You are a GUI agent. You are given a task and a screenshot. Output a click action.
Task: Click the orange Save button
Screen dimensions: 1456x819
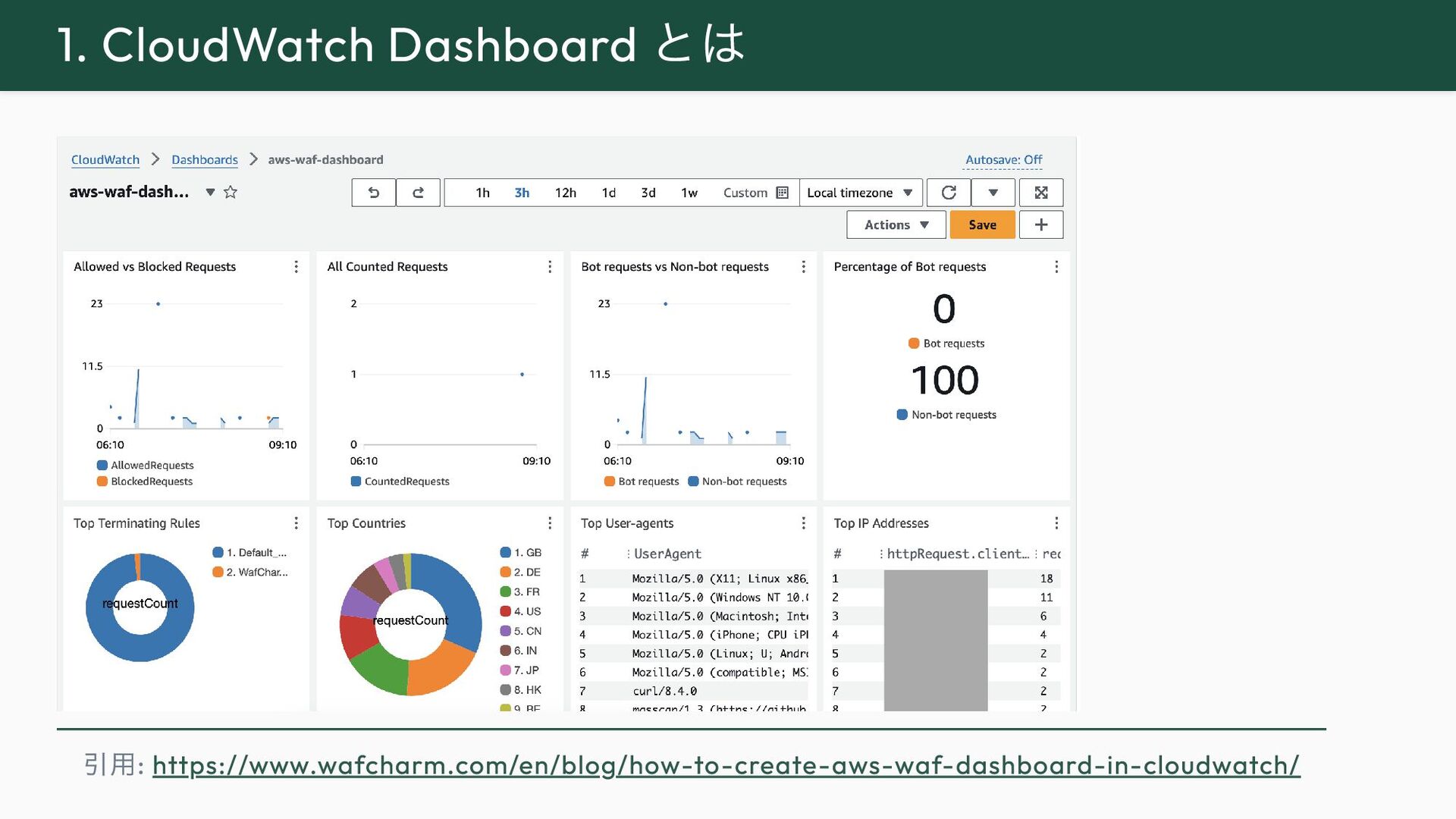982,224
